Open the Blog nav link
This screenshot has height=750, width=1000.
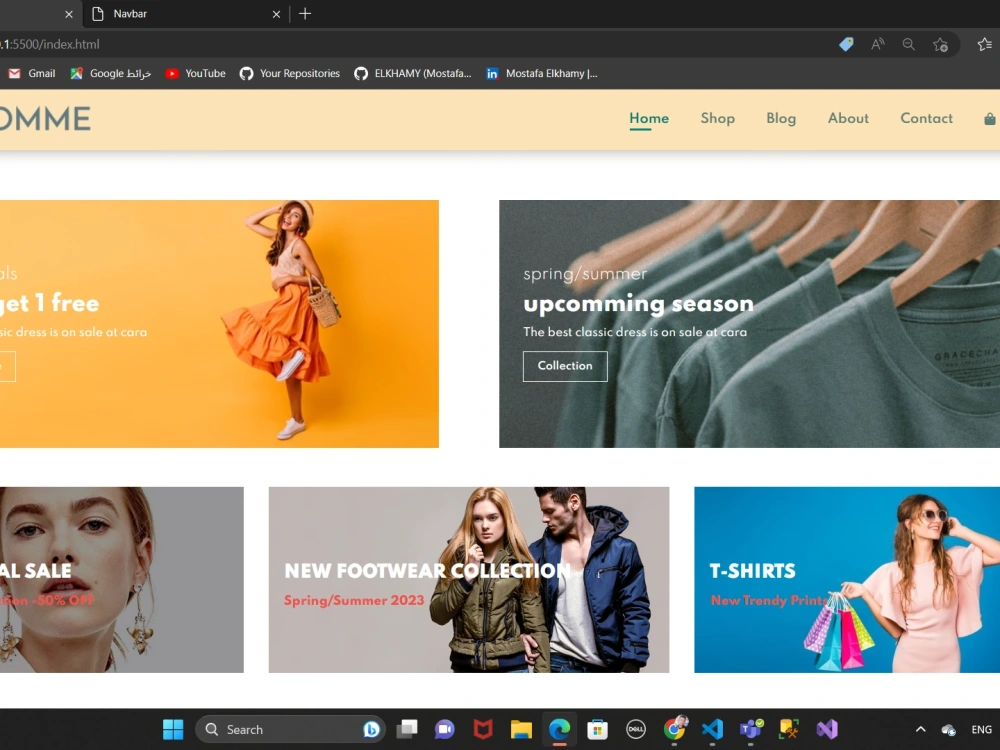pyautogui.click(x=781, y=119)
